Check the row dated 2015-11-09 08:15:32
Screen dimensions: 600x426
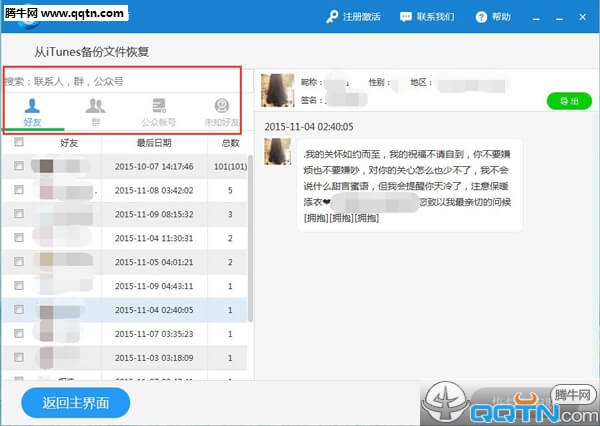pyautogui.click(x=19, y=214)
